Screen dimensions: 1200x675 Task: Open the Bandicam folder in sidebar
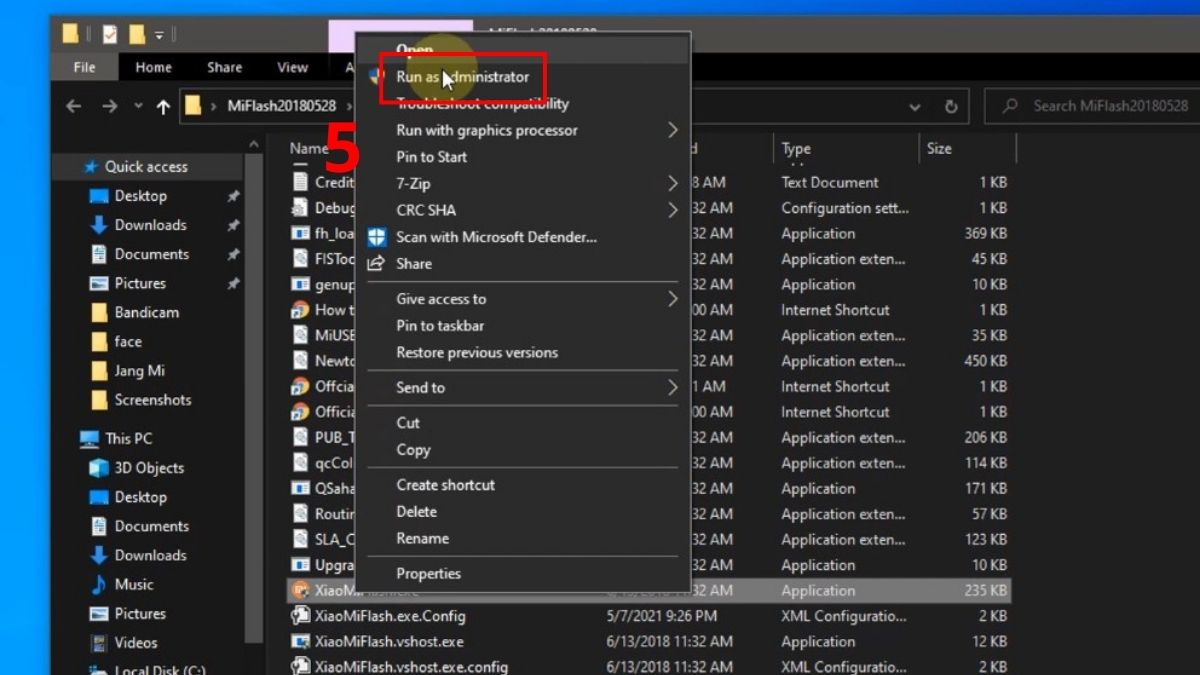(146, 312)
